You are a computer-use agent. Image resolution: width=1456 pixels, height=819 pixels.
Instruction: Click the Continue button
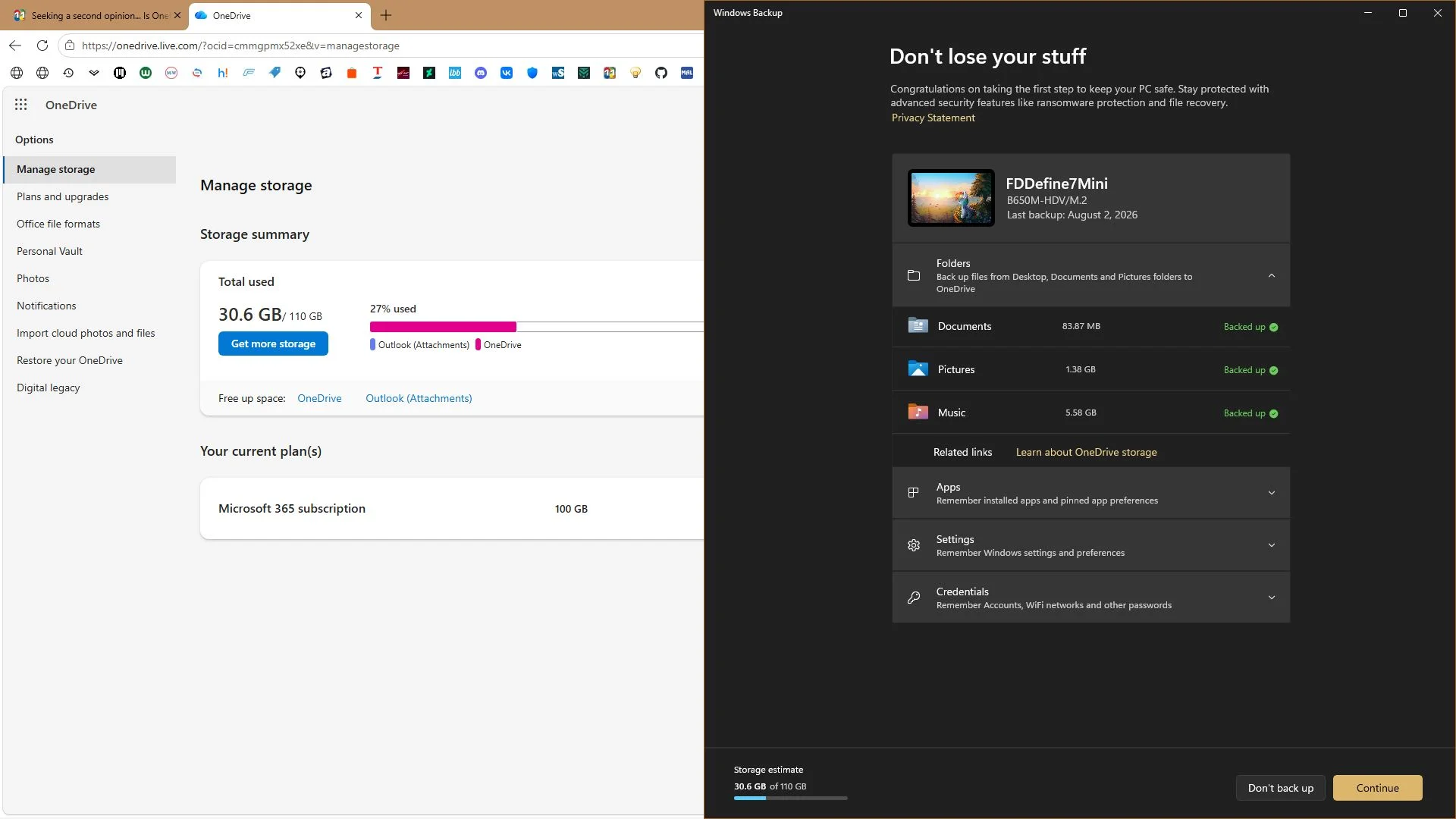1378,788
